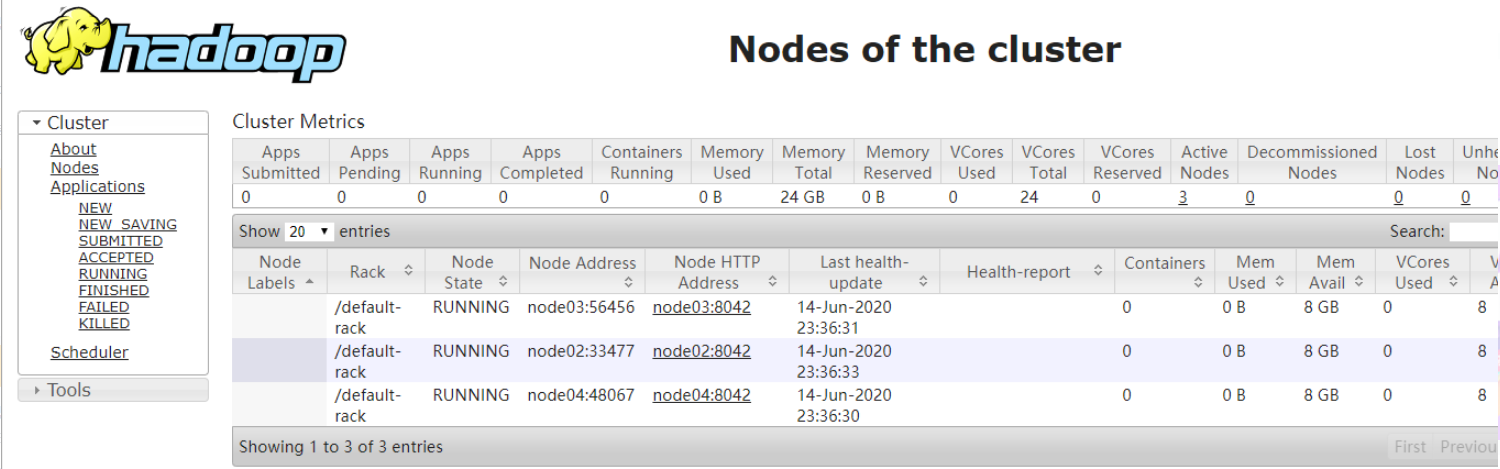Screen dimensions: 1500x469
Task: Click the First pagination button
Action: [x=1410, y=447]
